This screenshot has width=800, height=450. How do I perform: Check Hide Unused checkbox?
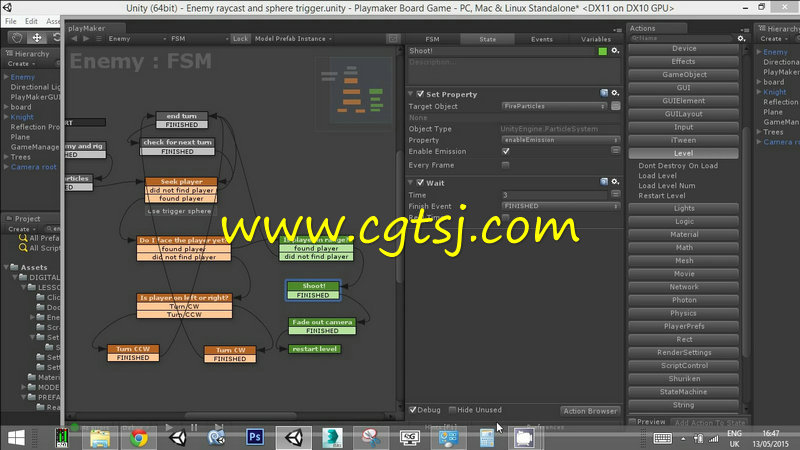tap(453, 410)
